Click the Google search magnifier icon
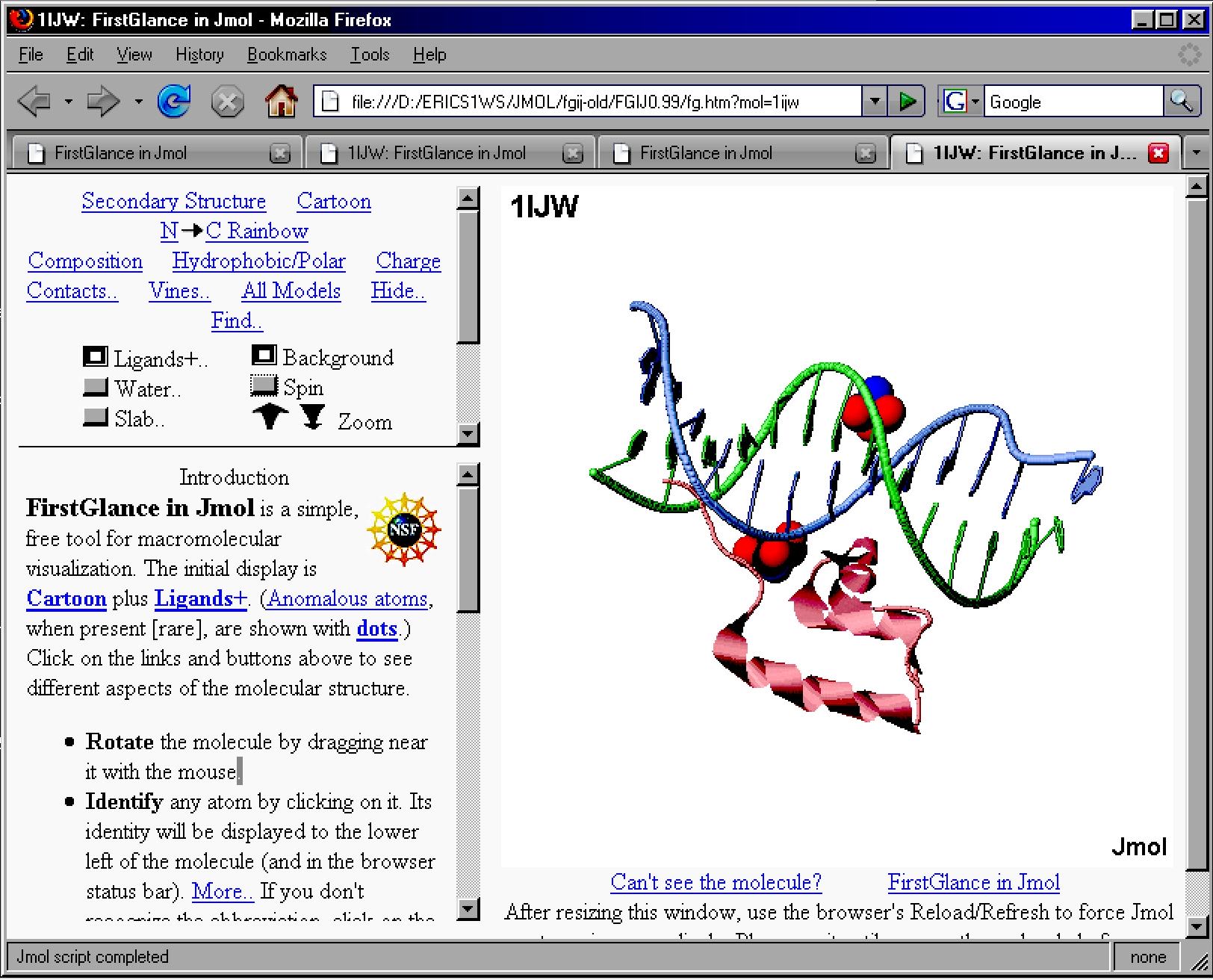Image resolution: width=1213 pixels, height=980 pixels. click(1181, 101)
